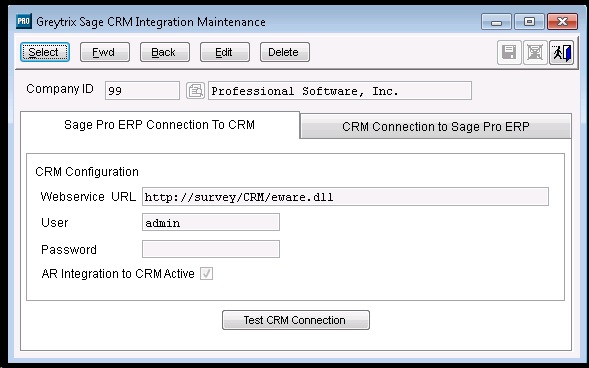Click the Select button

tap(45, 52)
